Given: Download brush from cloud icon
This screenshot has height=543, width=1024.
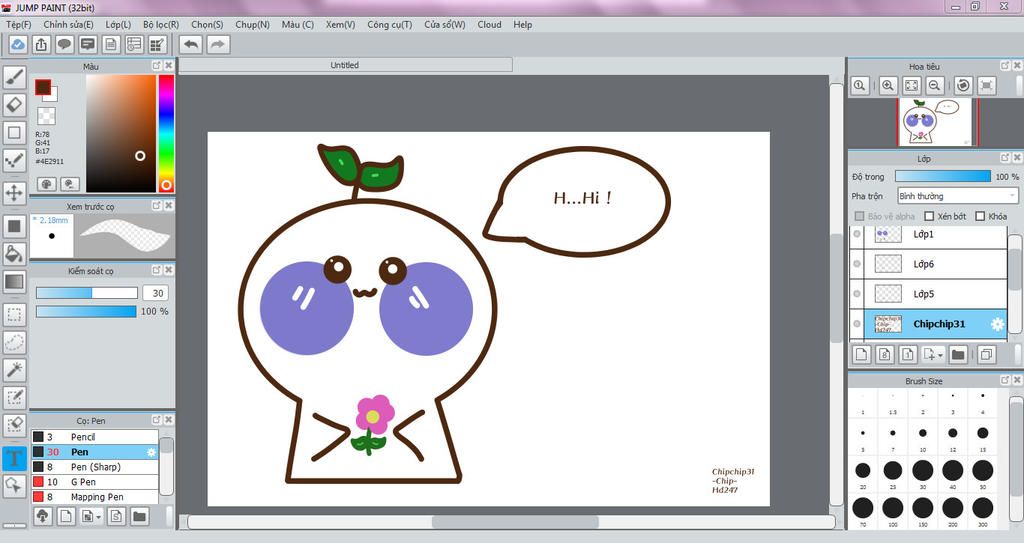Looking at the screenshot, I should [x=42, y=516].
